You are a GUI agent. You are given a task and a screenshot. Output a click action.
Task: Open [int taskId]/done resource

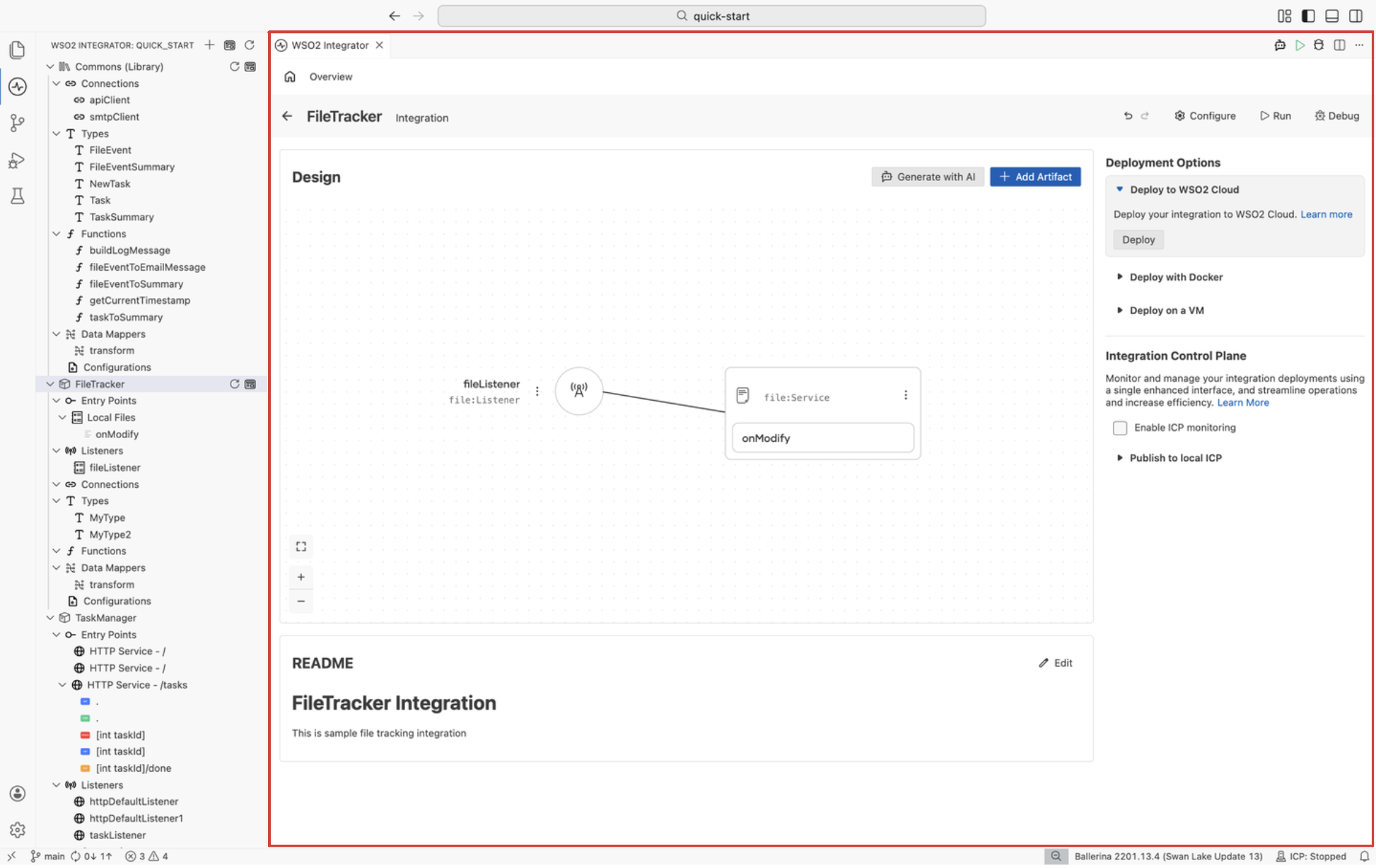point(134,768)
